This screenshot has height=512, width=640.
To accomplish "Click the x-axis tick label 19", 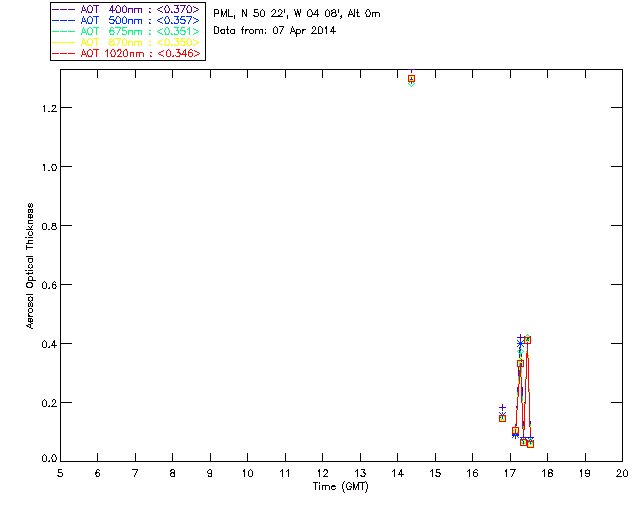I will coord(585,473).
